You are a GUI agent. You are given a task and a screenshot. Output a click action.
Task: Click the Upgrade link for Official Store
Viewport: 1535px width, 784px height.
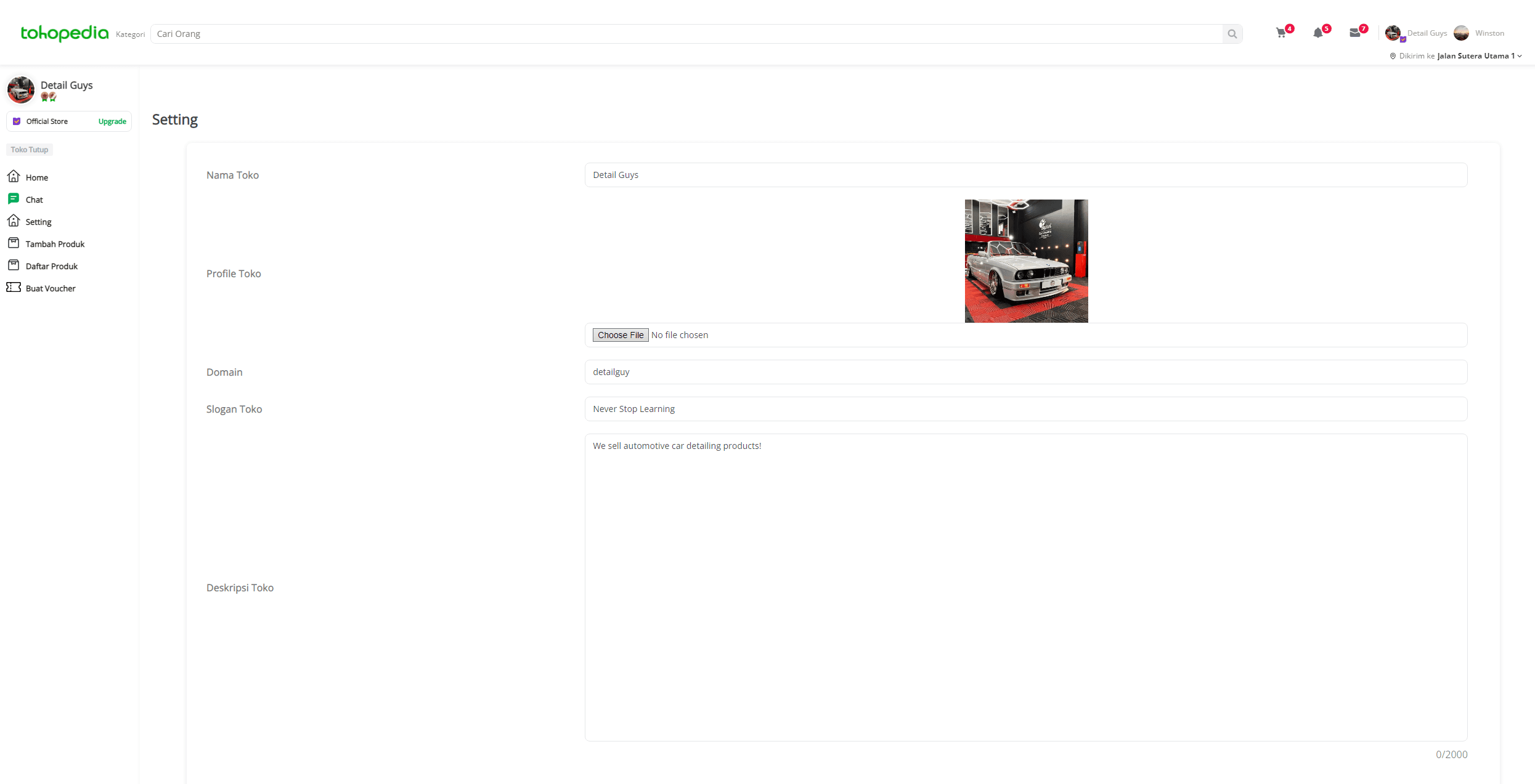point(112,121)
